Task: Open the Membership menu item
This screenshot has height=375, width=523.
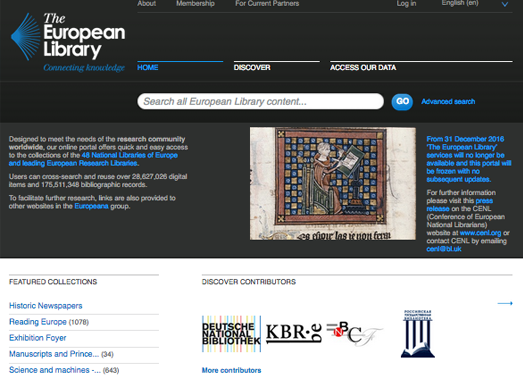Action: pos(195,4)
